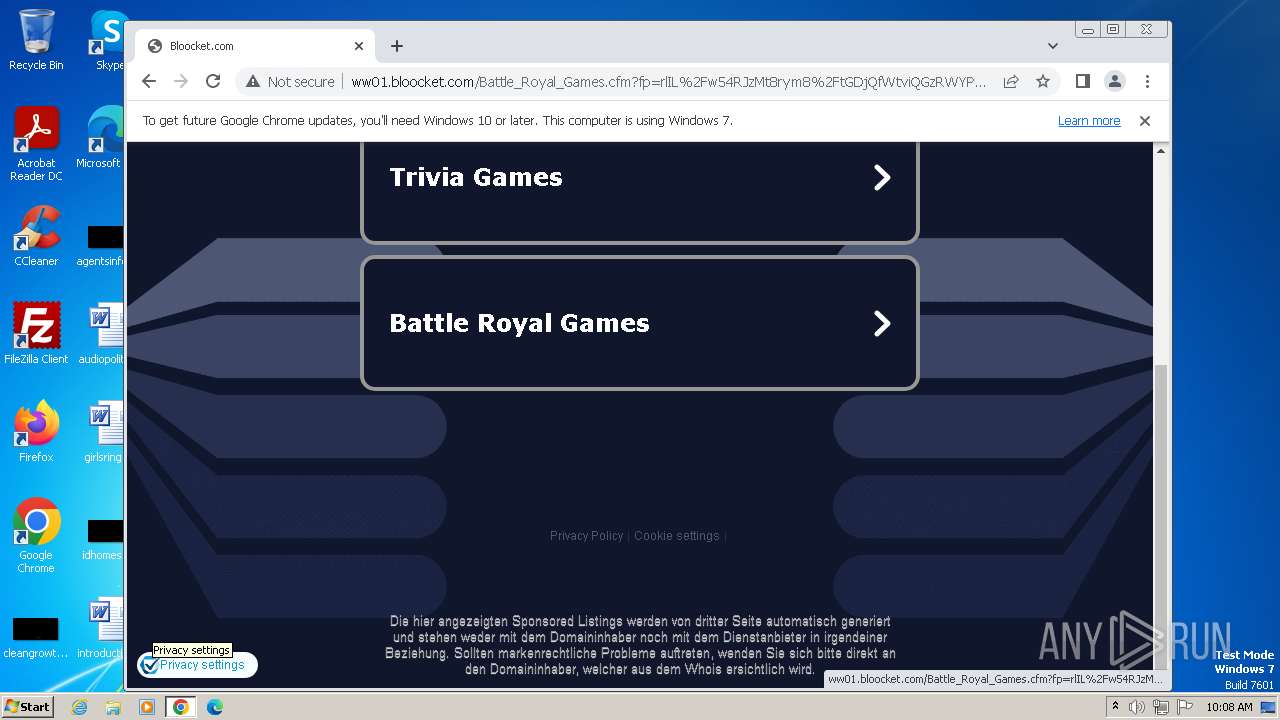The width and height of the screenshot is (1280, 720).
Task: Open the Chrome profile menu
Action: (1115, 81)
